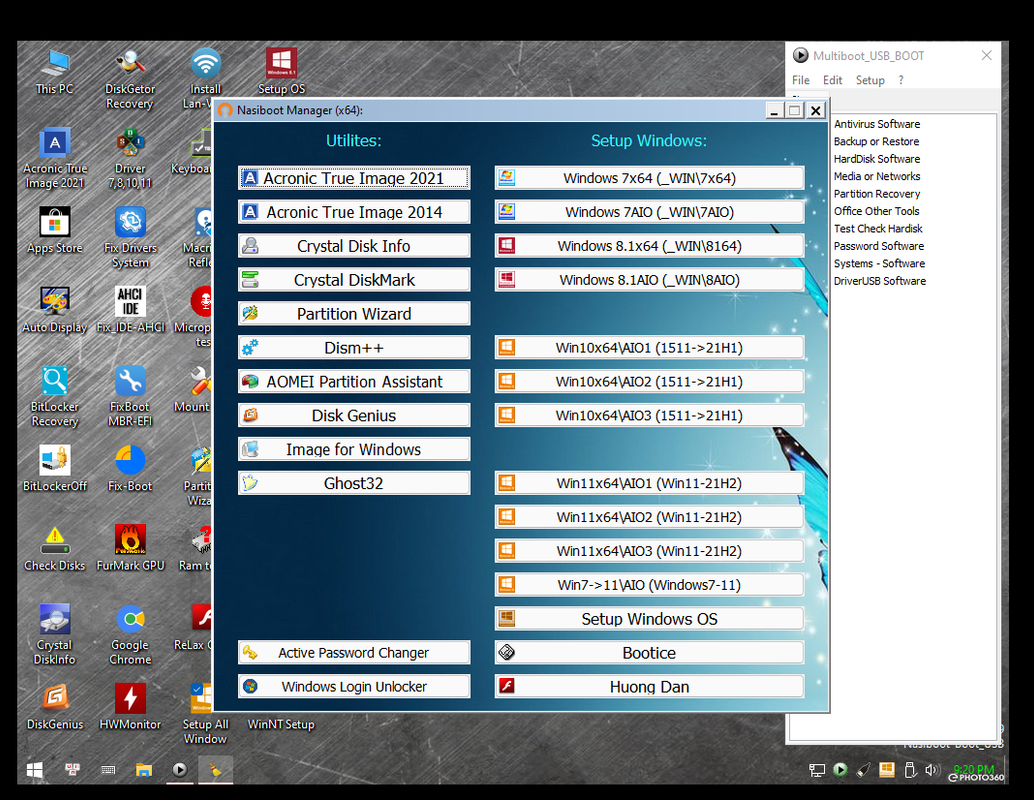
Task: Open Edit menu in Multiboot_USB_BOOT window
Action: pyautogui.click(x=832, y=80)
